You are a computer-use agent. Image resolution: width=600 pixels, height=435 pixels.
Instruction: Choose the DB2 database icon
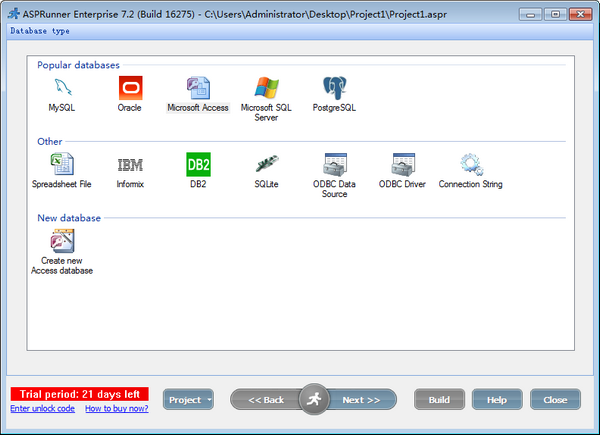click(x=198, y=165)
